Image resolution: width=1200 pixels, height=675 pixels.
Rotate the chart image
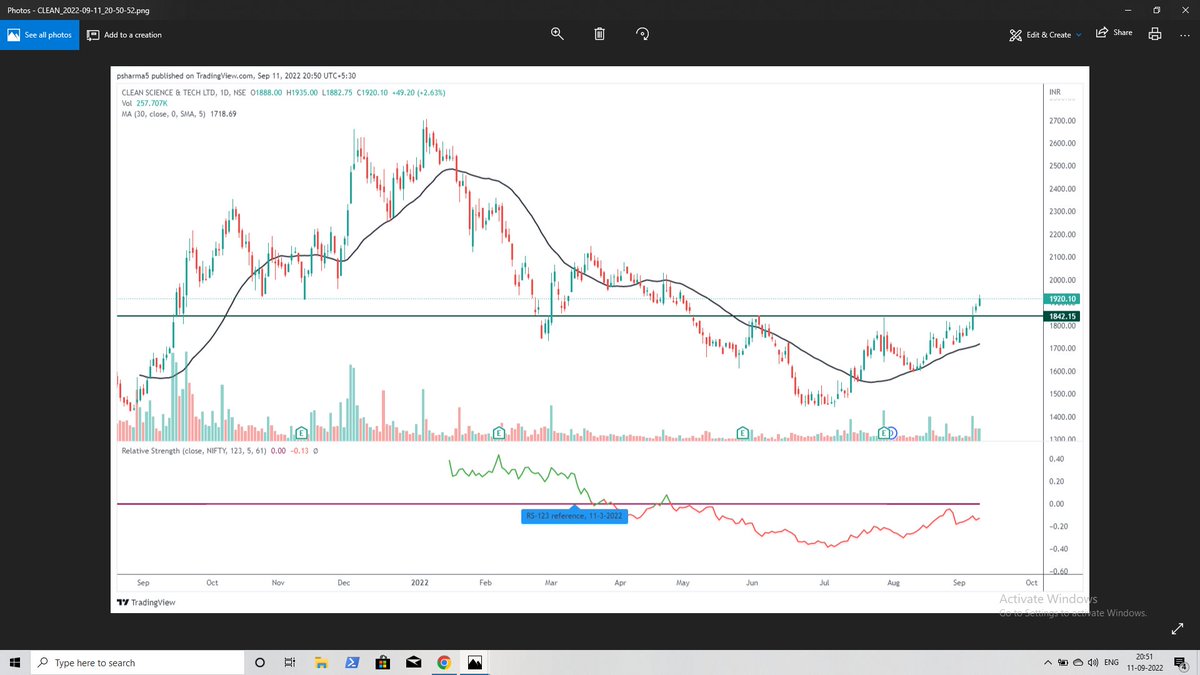[642, 33]
